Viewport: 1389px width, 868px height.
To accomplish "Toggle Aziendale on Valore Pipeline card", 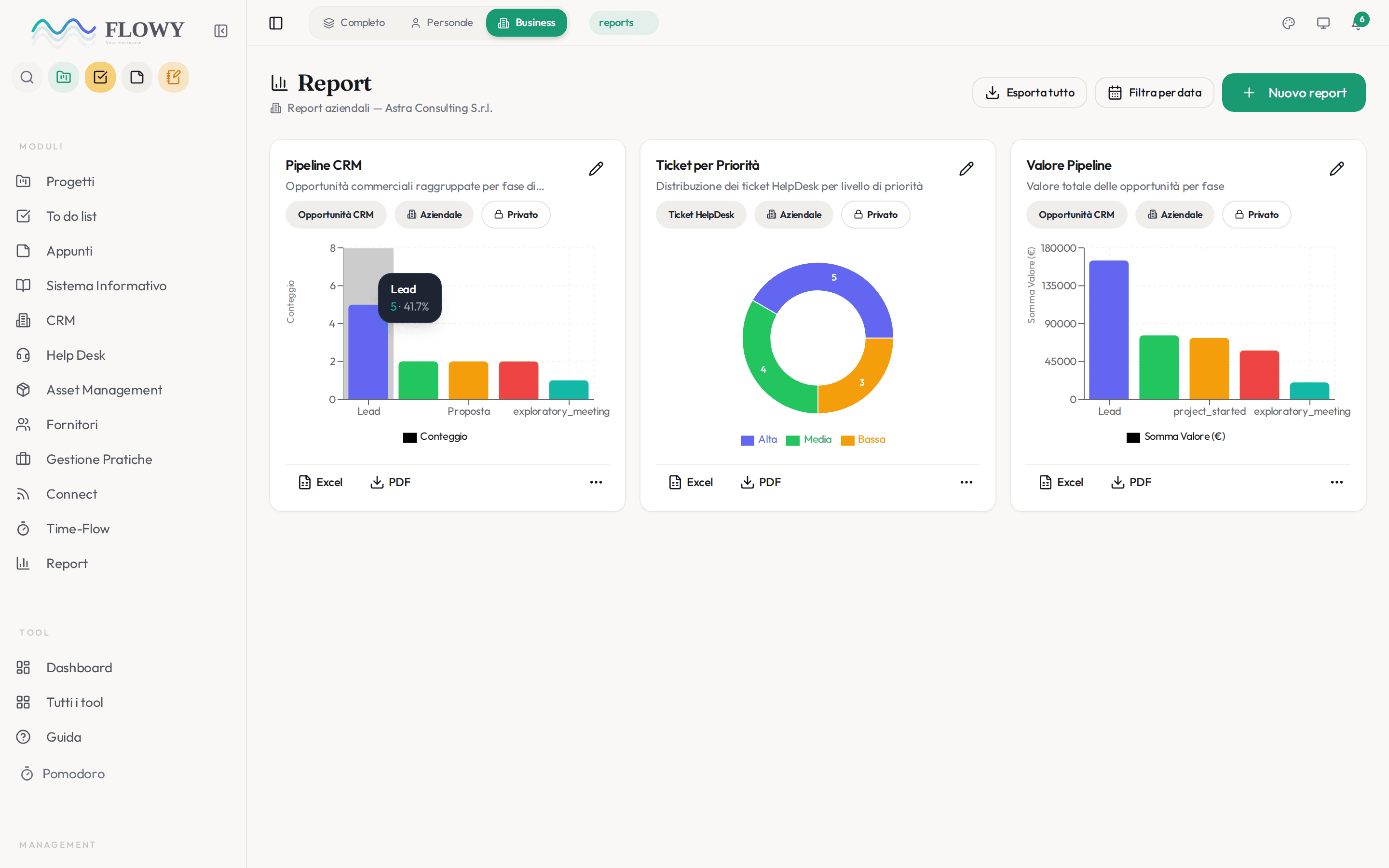I will [x=1175, y=215].
